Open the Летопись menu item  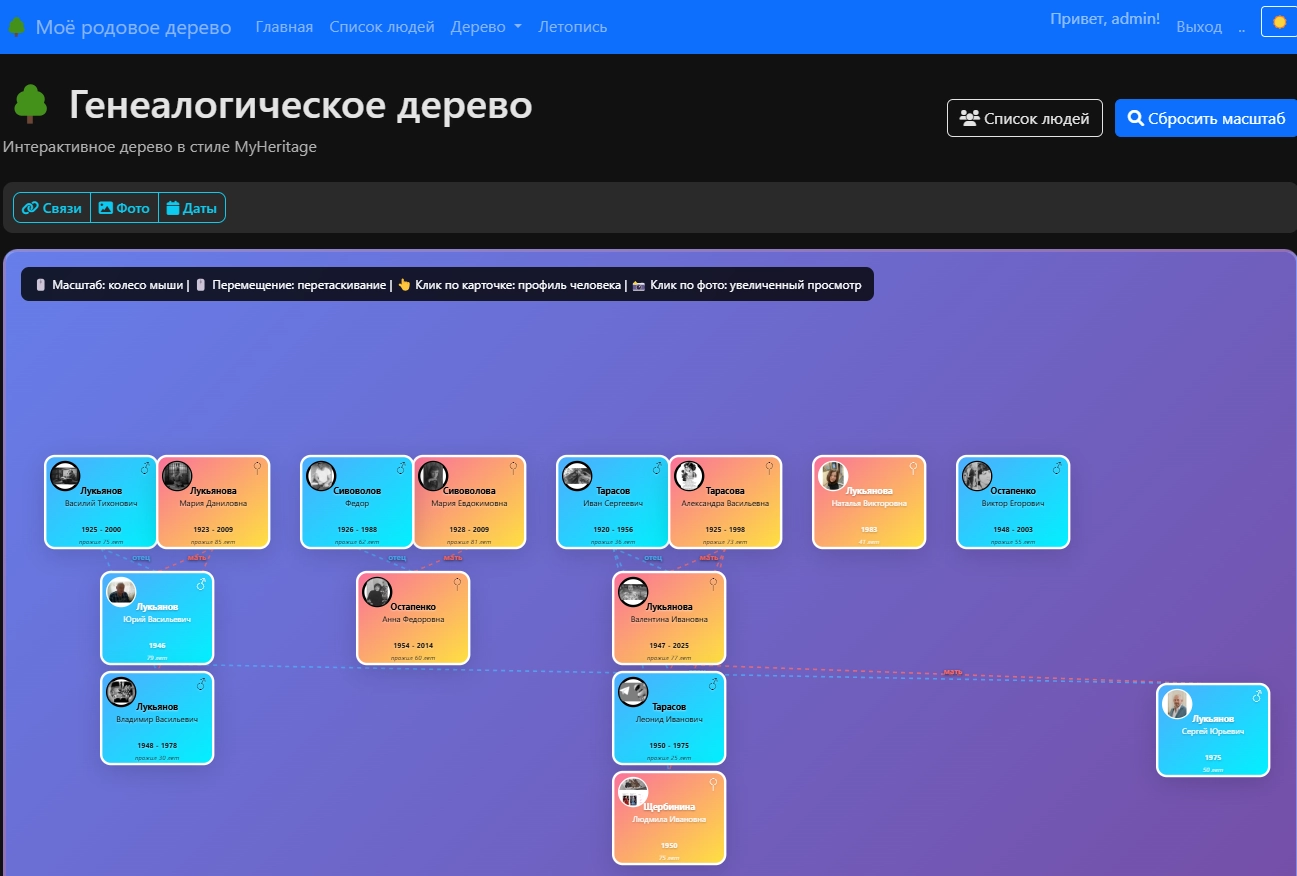[572, 27]
